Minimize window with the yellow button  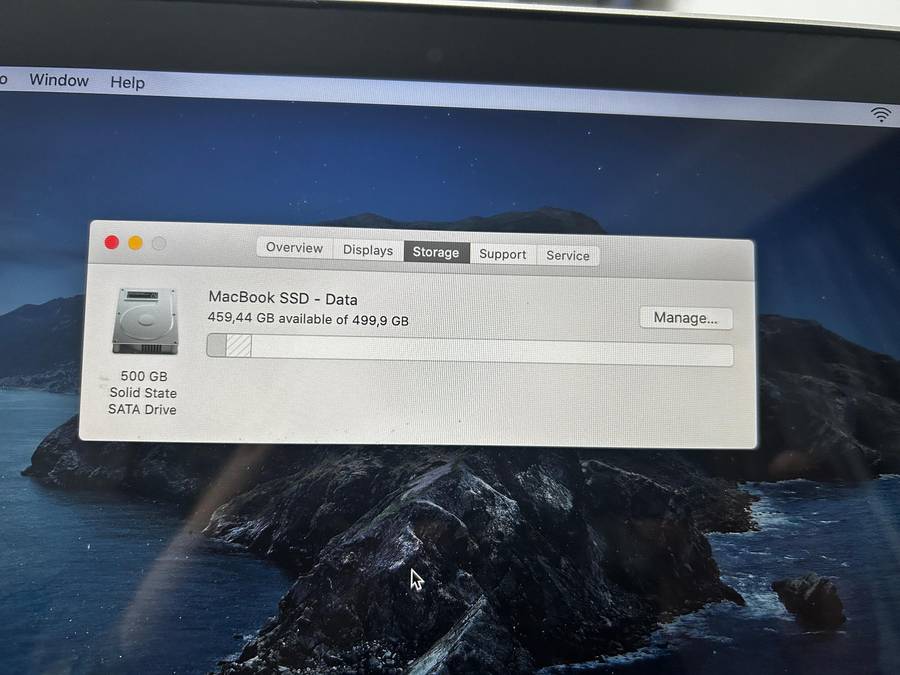[135, 243]
